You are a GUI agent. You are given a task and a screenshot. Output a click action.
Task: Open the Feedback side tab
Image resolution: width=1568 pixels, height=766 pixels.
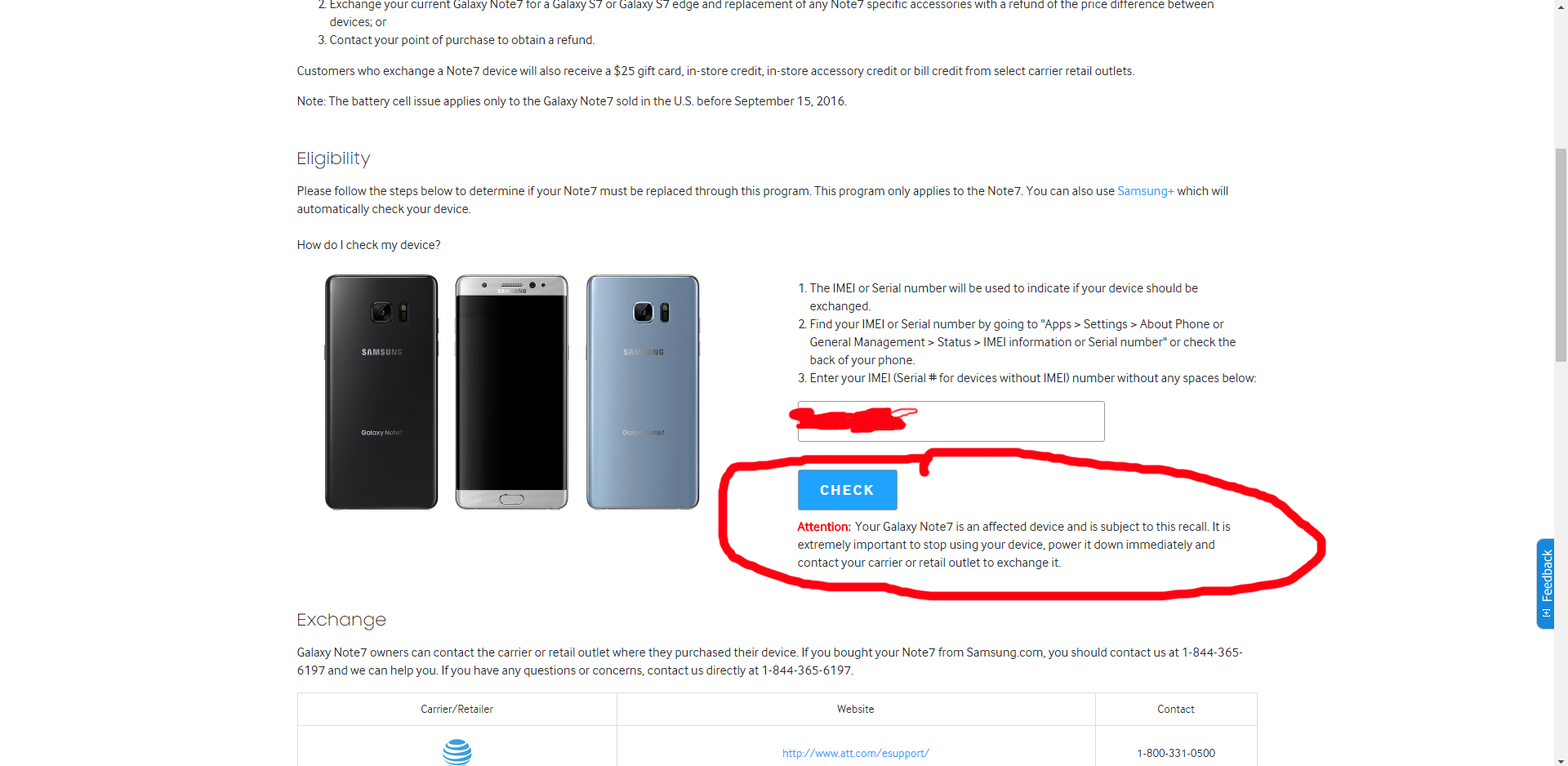pyautogui.click(x=1545, y=583)
